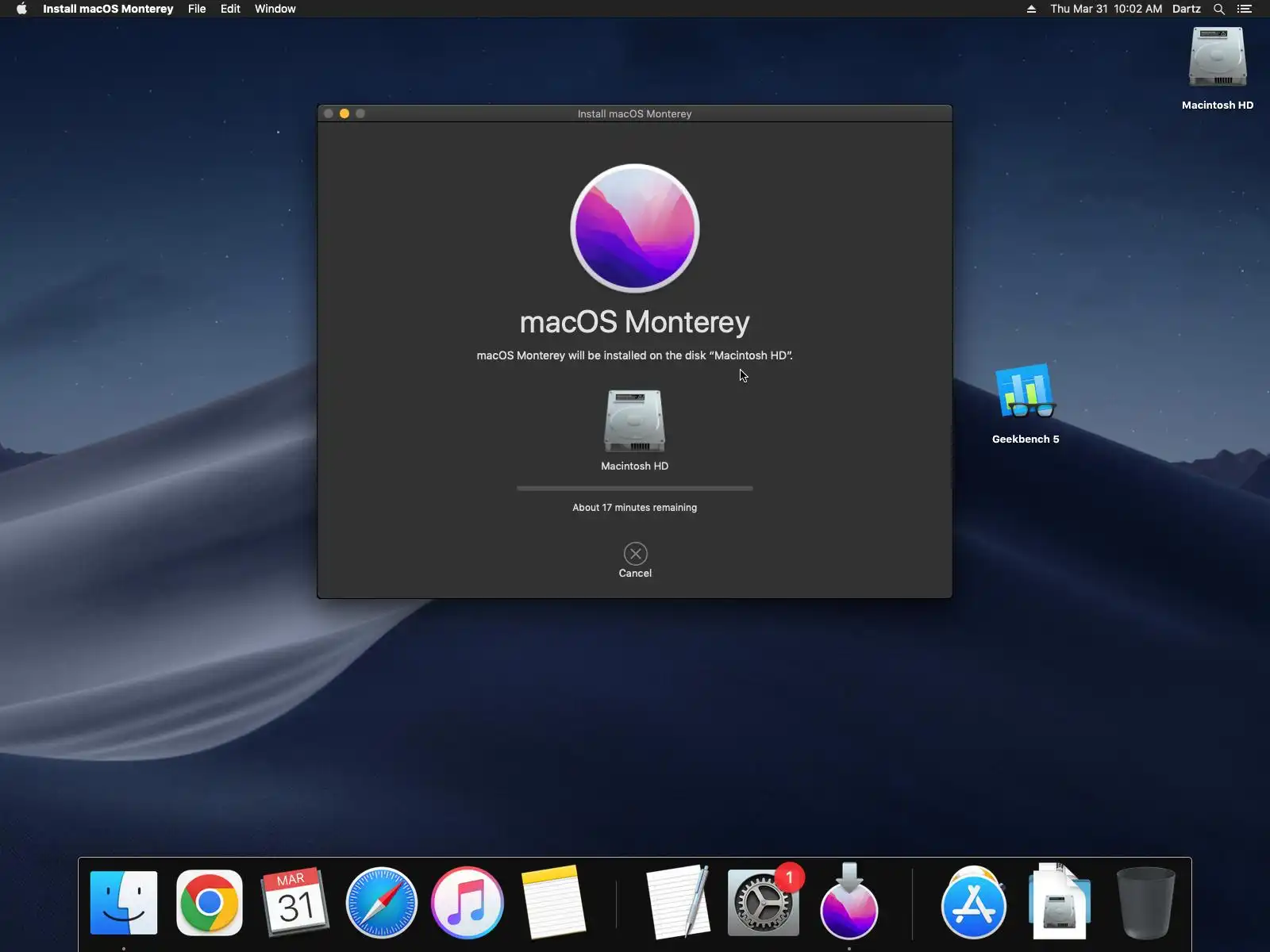Open the Install macOS Monterey app menu
1270x952 pixels.
[108, 9]
